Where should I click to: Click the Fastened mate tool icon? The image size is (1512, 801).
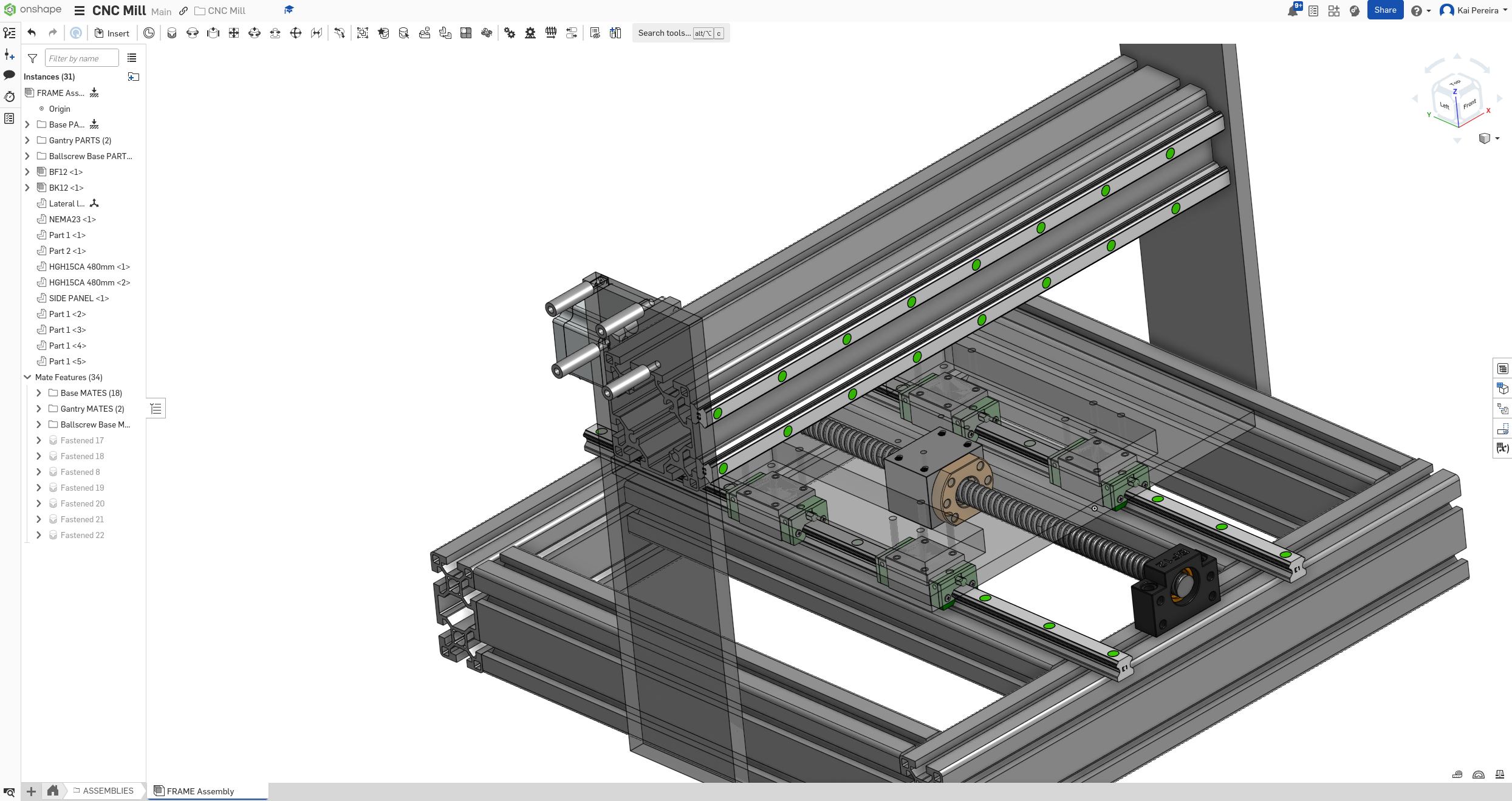point(172,33)
